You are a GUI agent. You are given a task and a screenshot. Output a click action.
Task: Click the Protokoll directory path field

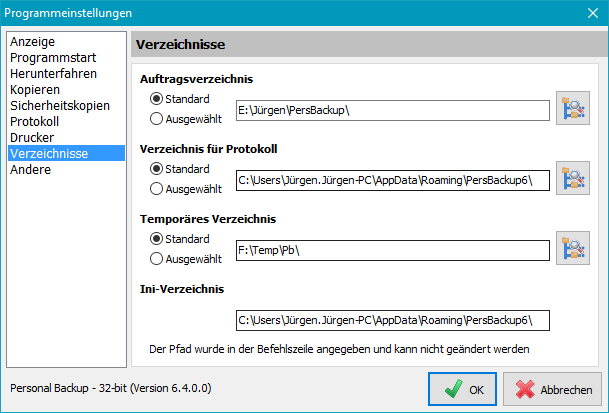click(x=393, y=180)
